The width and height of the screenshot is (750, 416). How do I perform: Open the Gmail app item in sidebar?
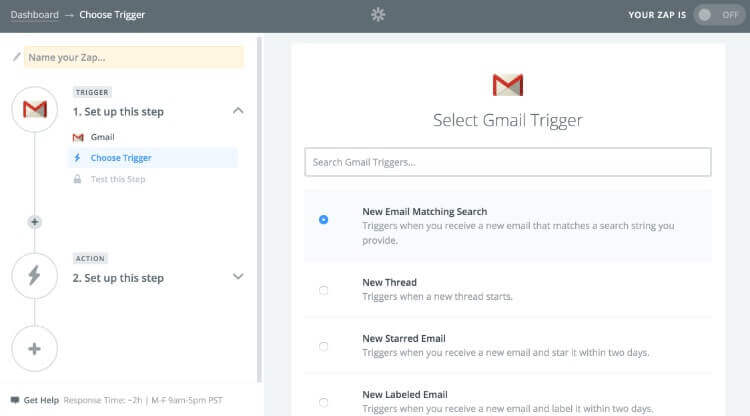103,137
